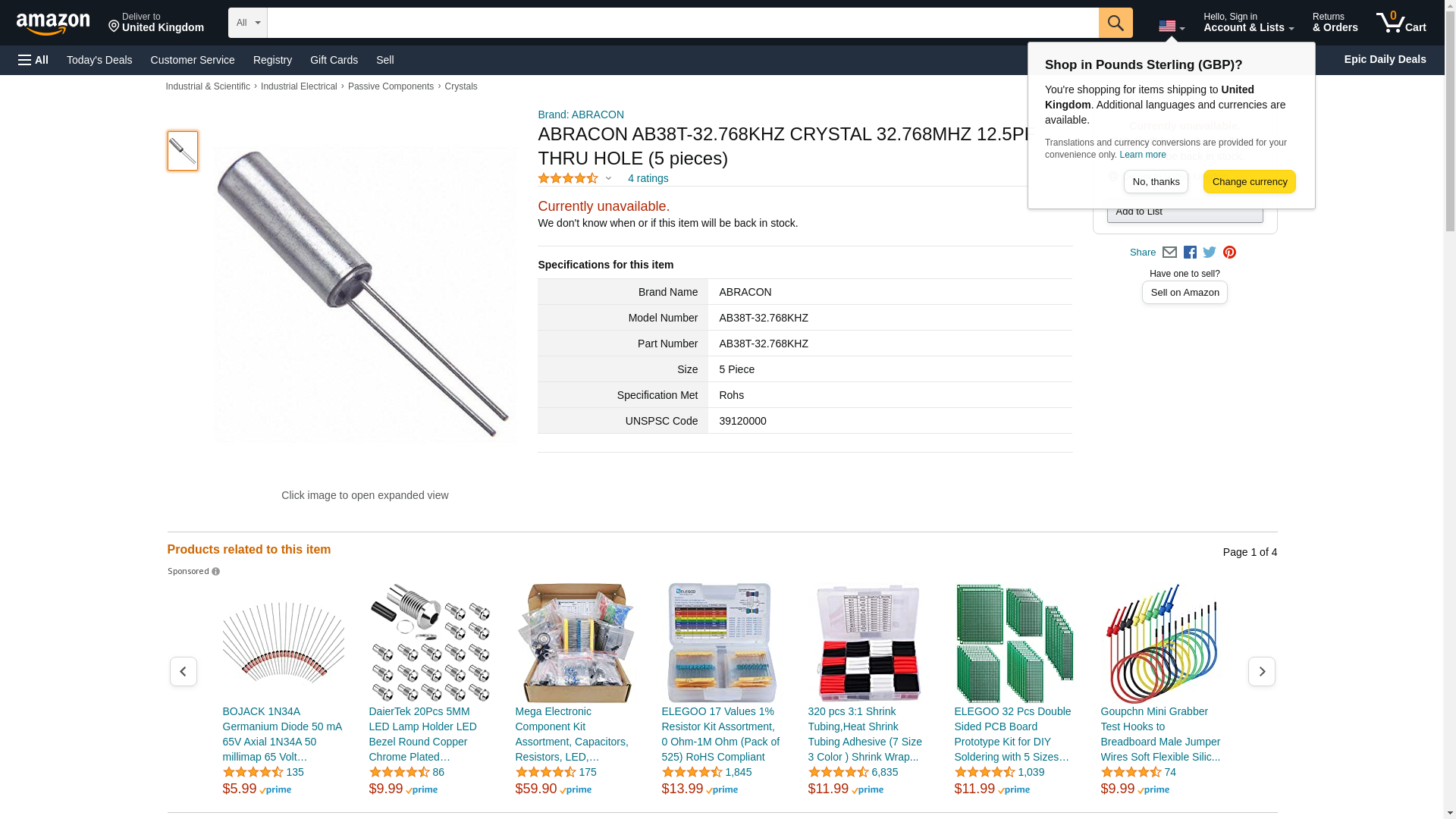Focus the Amazon search text field
1456x819 pixels.
coord(682,23)
